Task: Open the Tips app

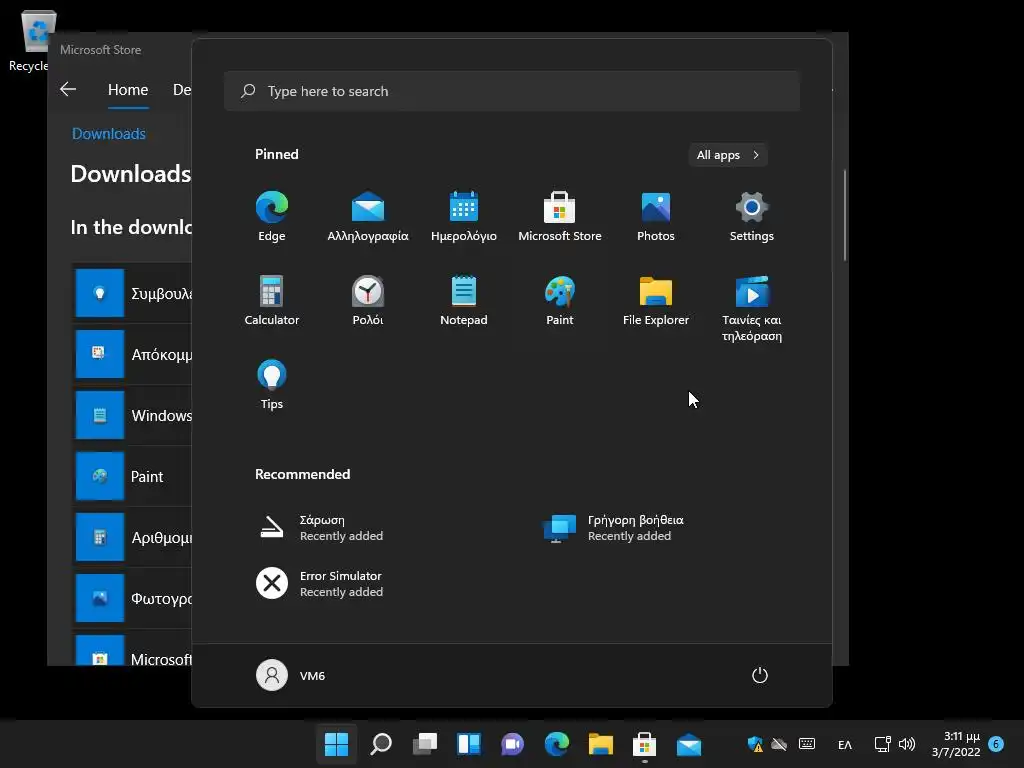Action: coord(272,385)
